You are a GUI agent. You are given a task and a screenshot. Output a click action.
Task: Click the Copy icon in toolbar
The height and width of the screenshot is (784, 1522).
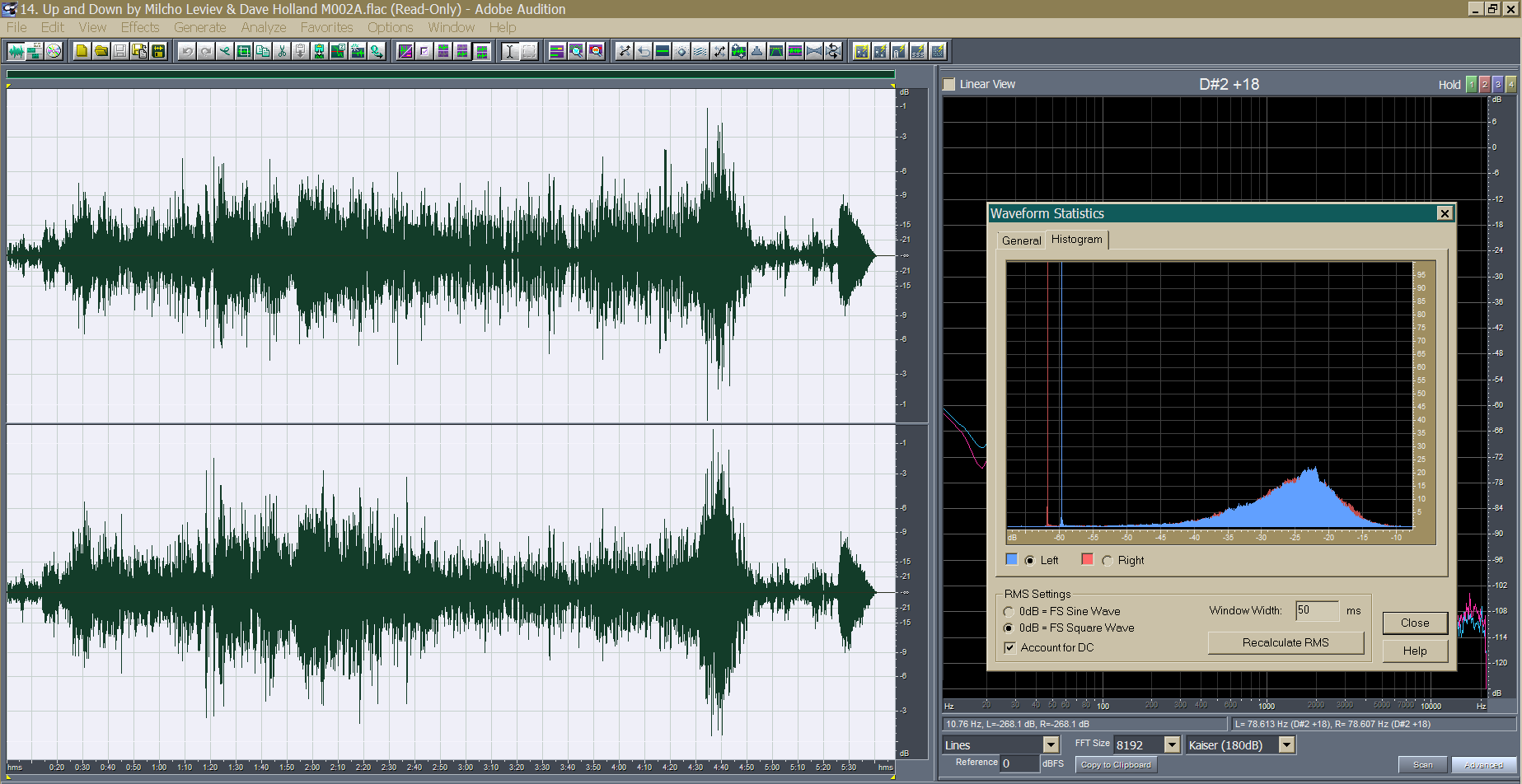(263, 51)
